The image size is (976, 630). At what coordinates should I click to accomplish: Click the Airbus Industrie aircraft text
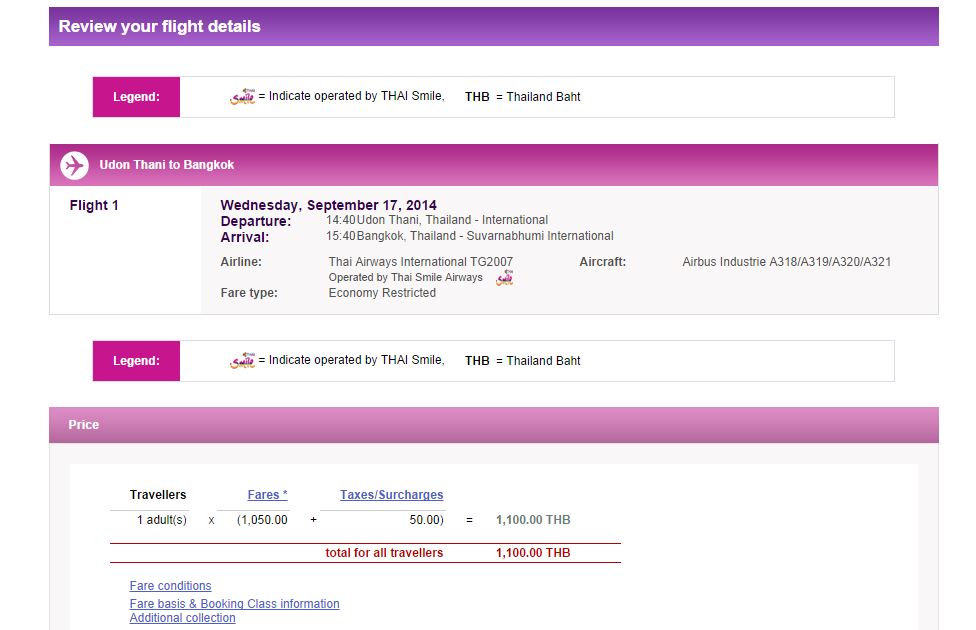[787, 262]
